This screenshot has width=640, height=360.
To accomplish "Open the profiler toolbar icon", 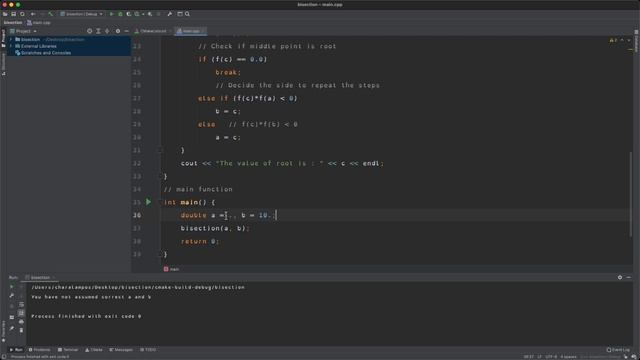I will (138, 14).
